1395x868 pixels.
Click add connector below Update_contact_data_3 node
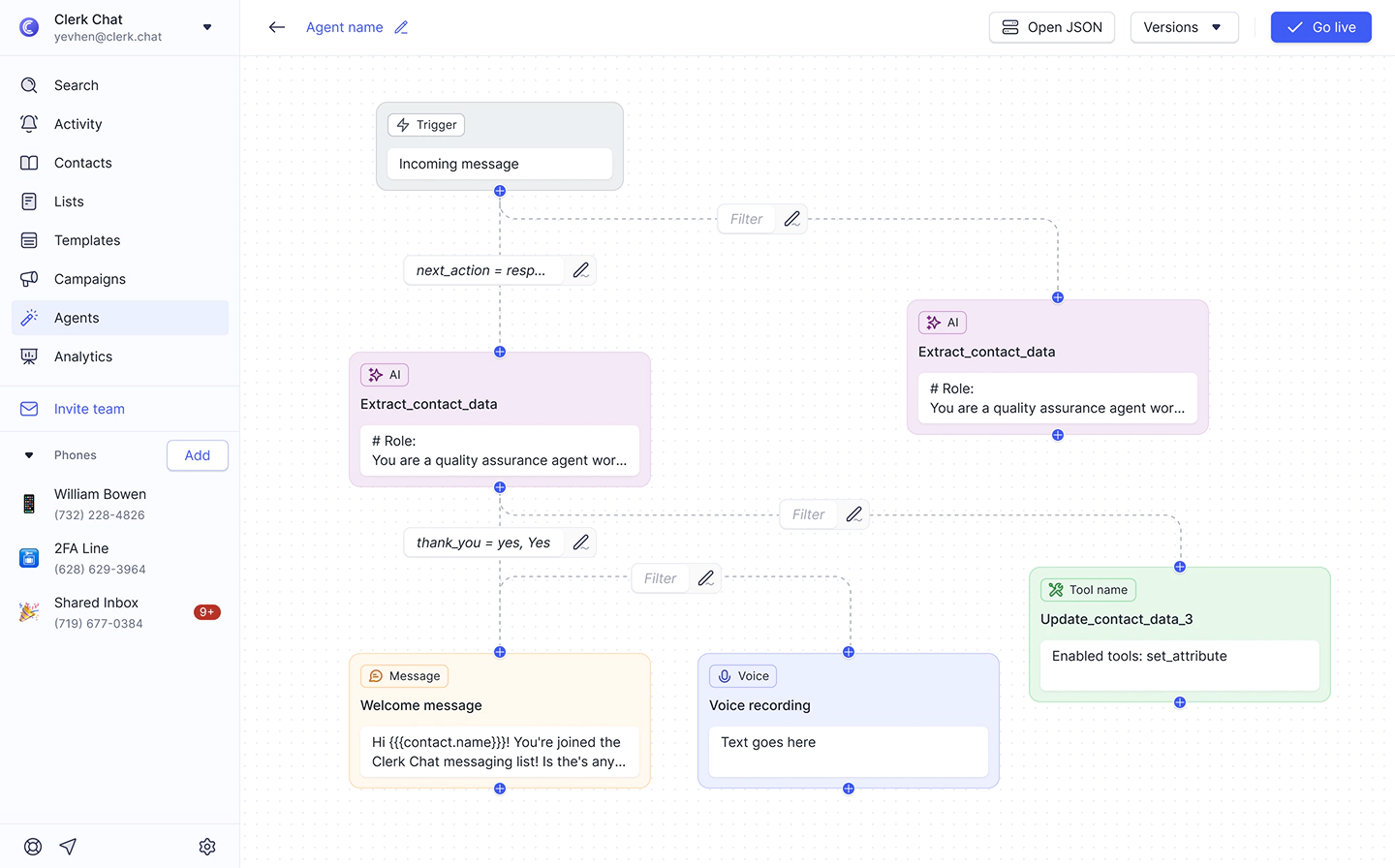coord(1180,702)
